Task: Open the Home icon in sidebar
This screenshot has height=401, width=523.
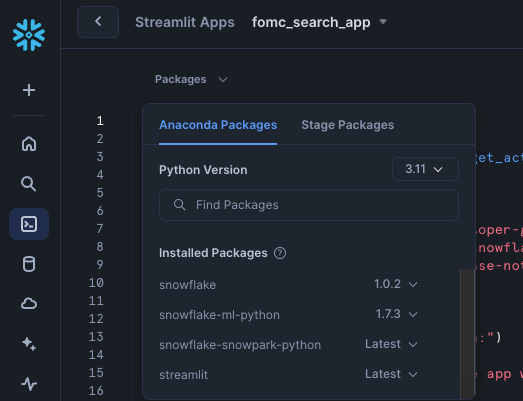Action: (29, 144)
